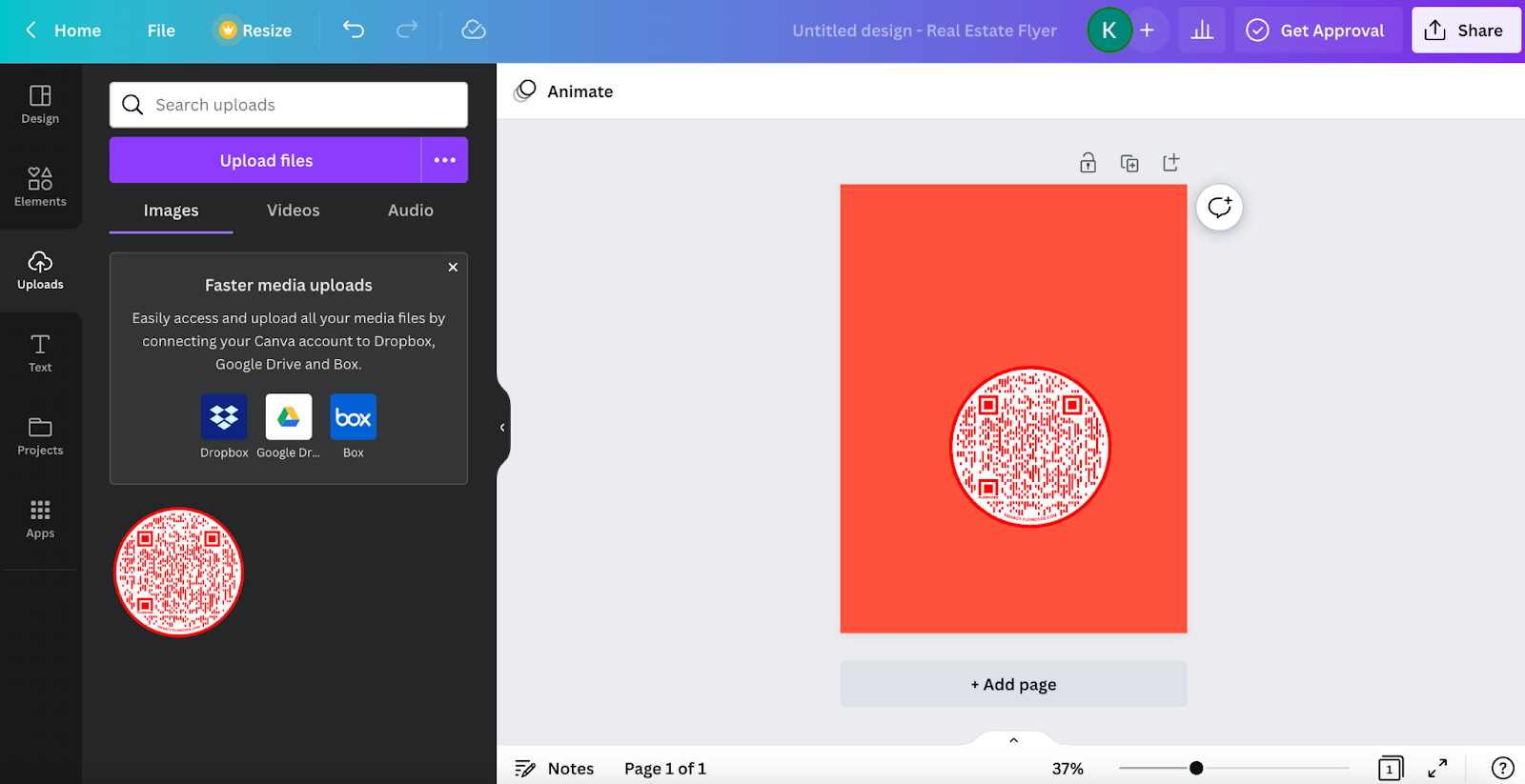Open the Resize option
1525x784 pixels.
(x=254, y=30)
